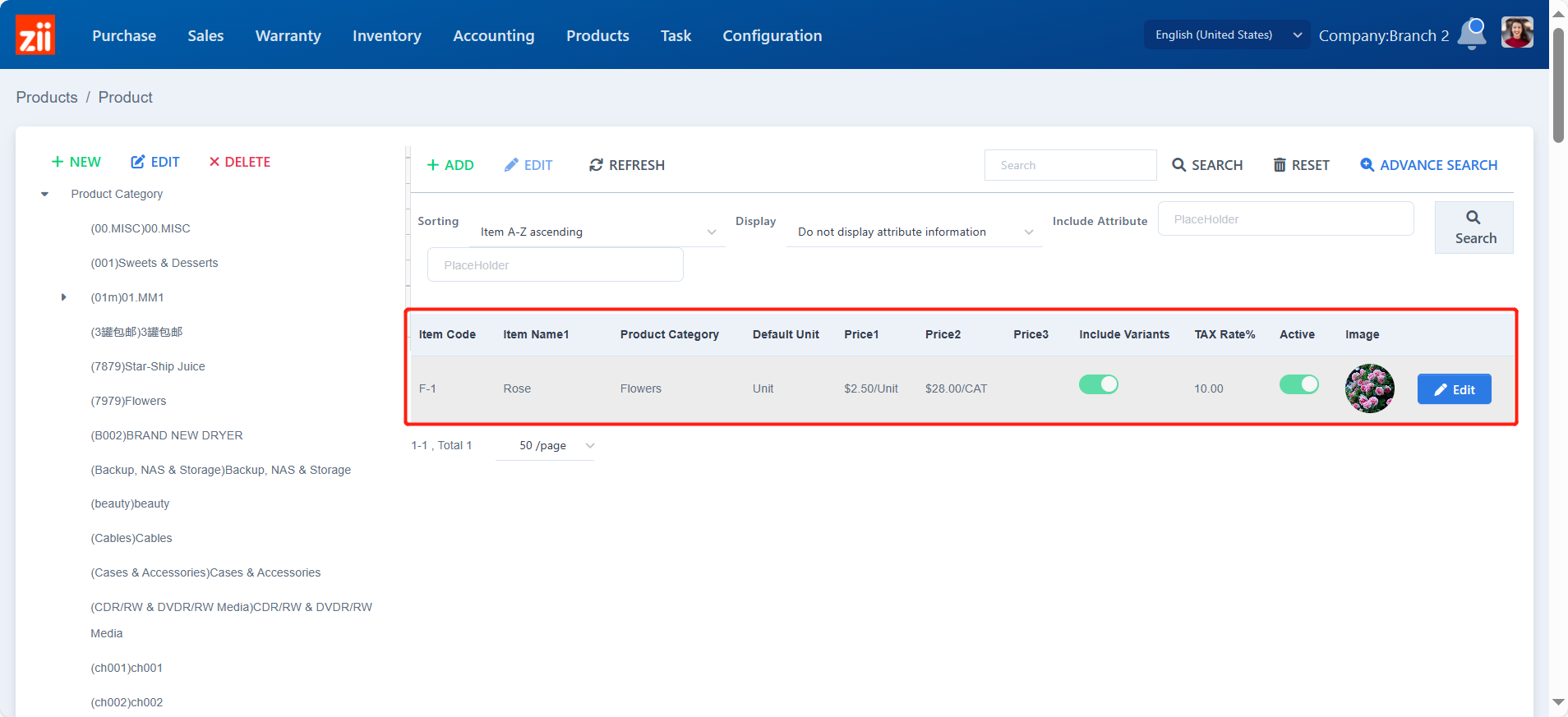Open the 50 /page size dropdown
This screenshot has width=1568, height=717.
[x=545, y=446]
